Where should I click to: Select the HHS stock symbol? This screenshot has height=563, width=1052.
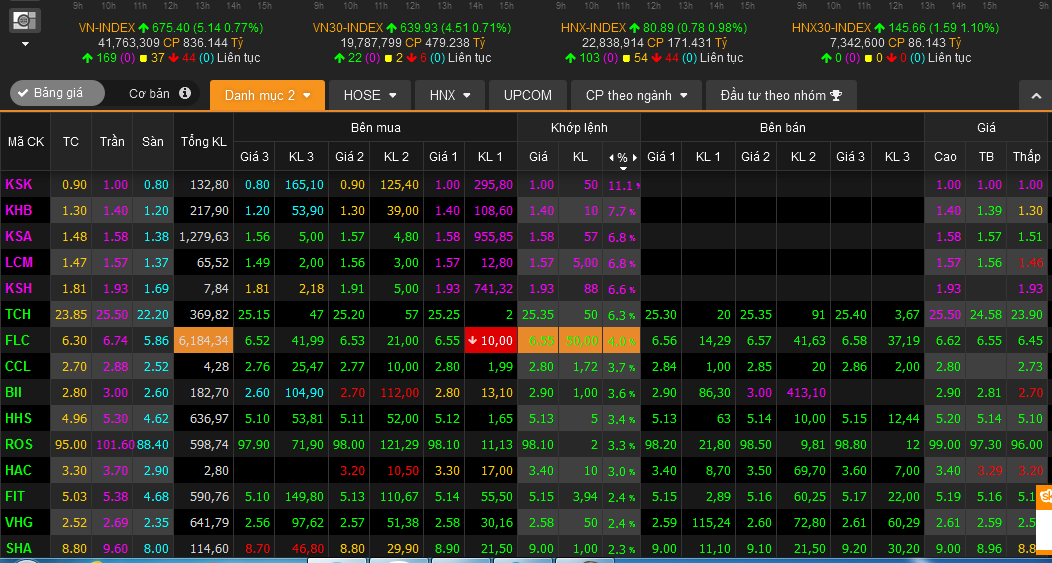[x=19, y=418]
